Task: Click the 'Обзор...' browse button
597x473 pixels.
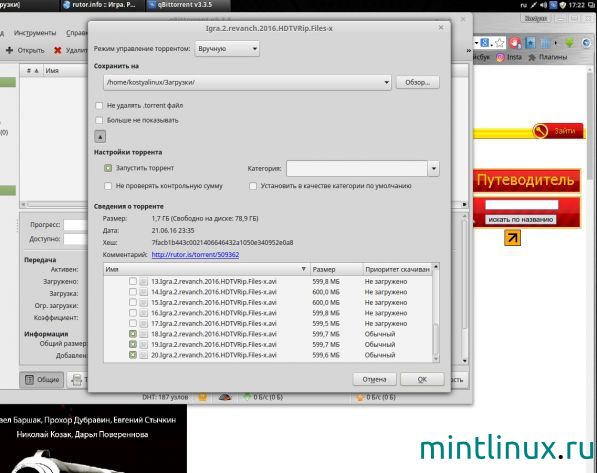Action: 418,82
